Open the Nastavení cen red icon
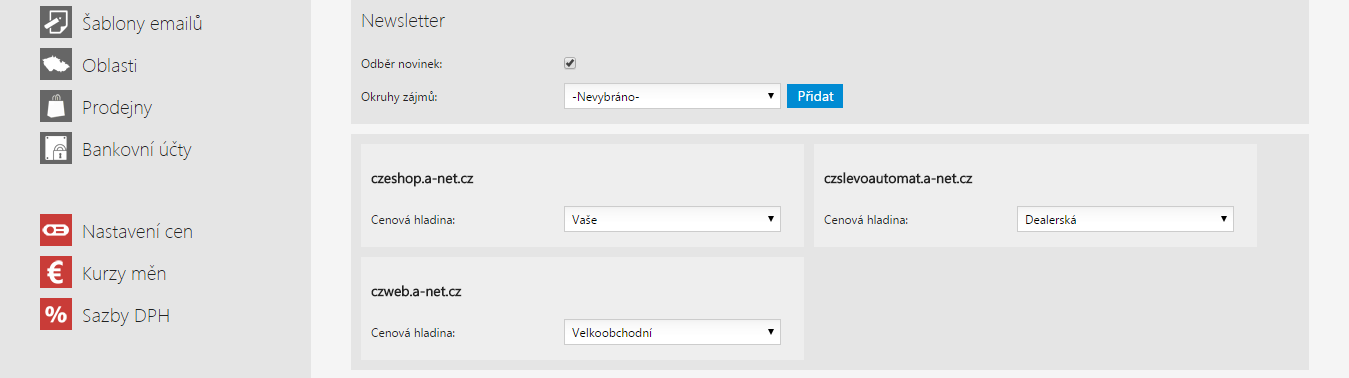 point(56,231)
